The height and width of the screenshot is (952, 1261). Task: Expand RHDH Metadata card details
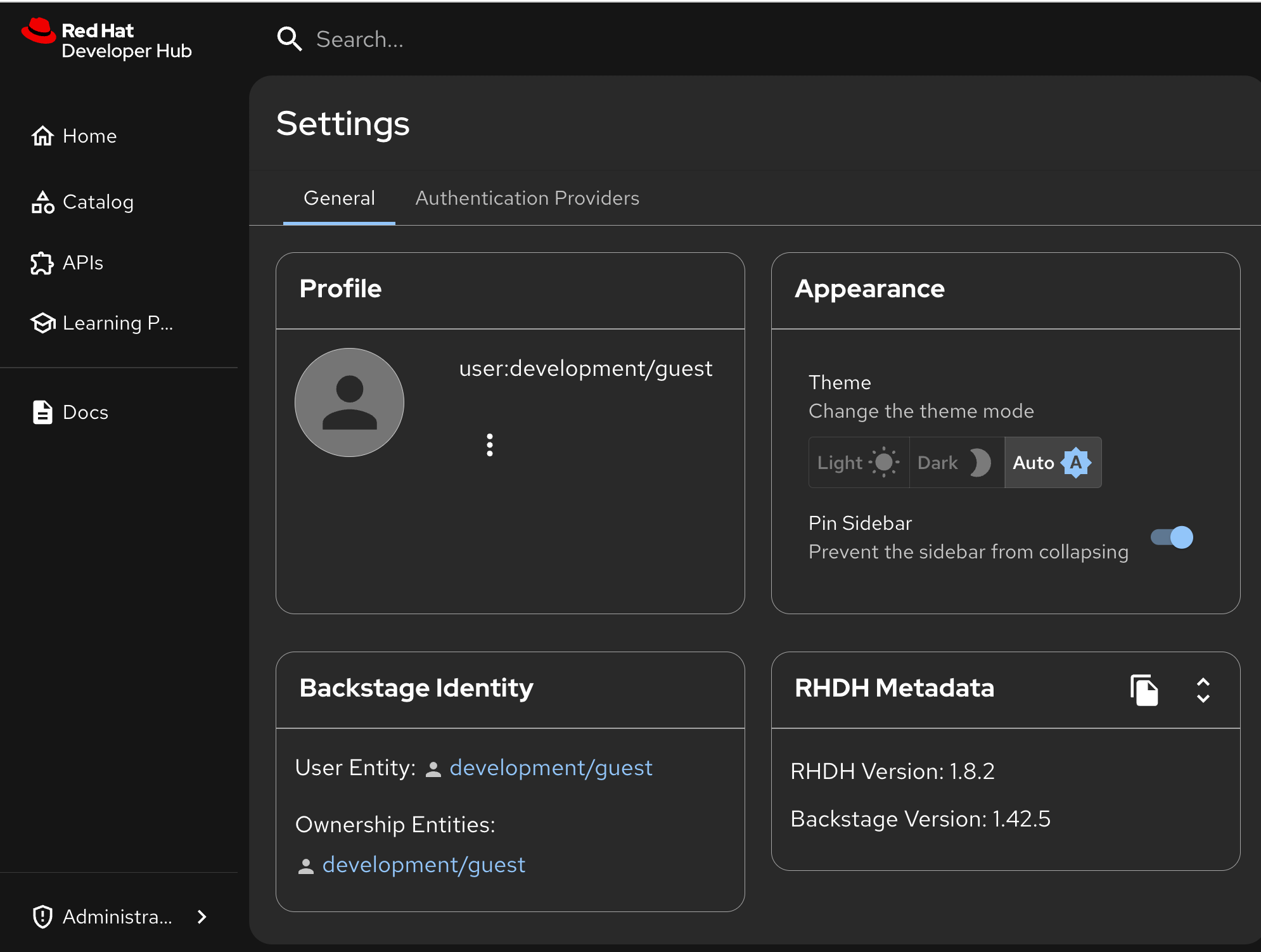[1203, 690]
